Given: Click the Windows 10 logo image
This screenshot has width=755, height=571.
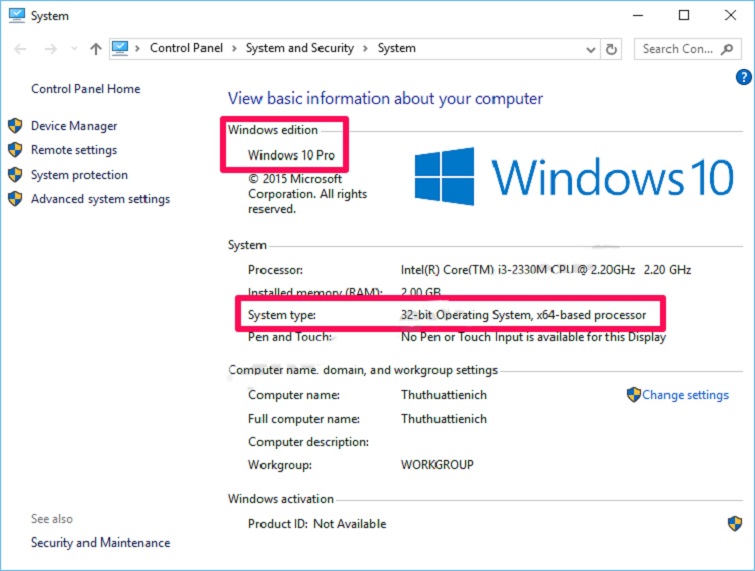Looking at the screenshot, I should point(574,177).
